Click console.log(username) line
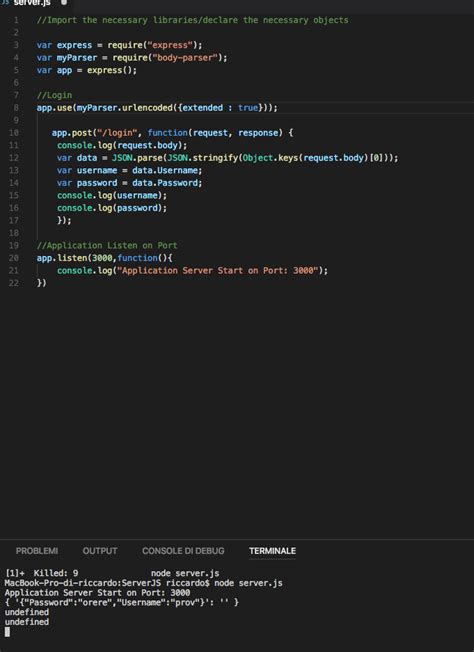The width and height of the screenshot is (474, 652). point(112,195)
